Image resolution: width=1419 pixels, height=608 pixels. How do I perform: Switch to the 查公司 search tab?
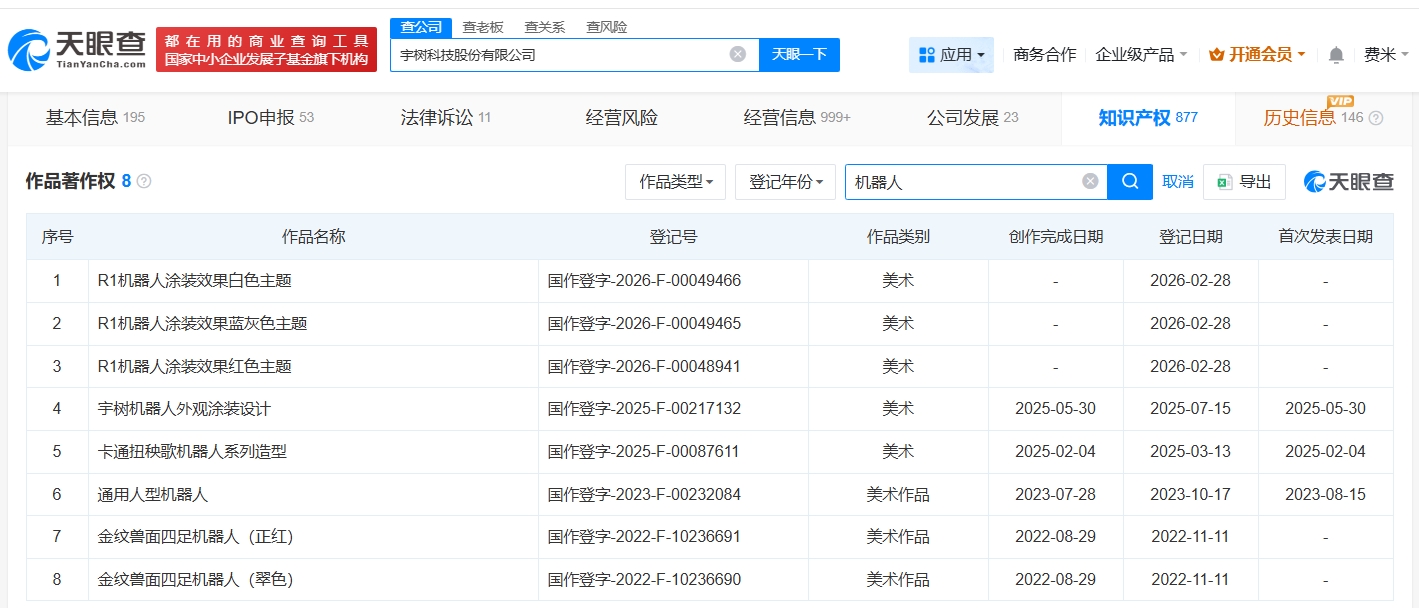[x=421, y=27]
